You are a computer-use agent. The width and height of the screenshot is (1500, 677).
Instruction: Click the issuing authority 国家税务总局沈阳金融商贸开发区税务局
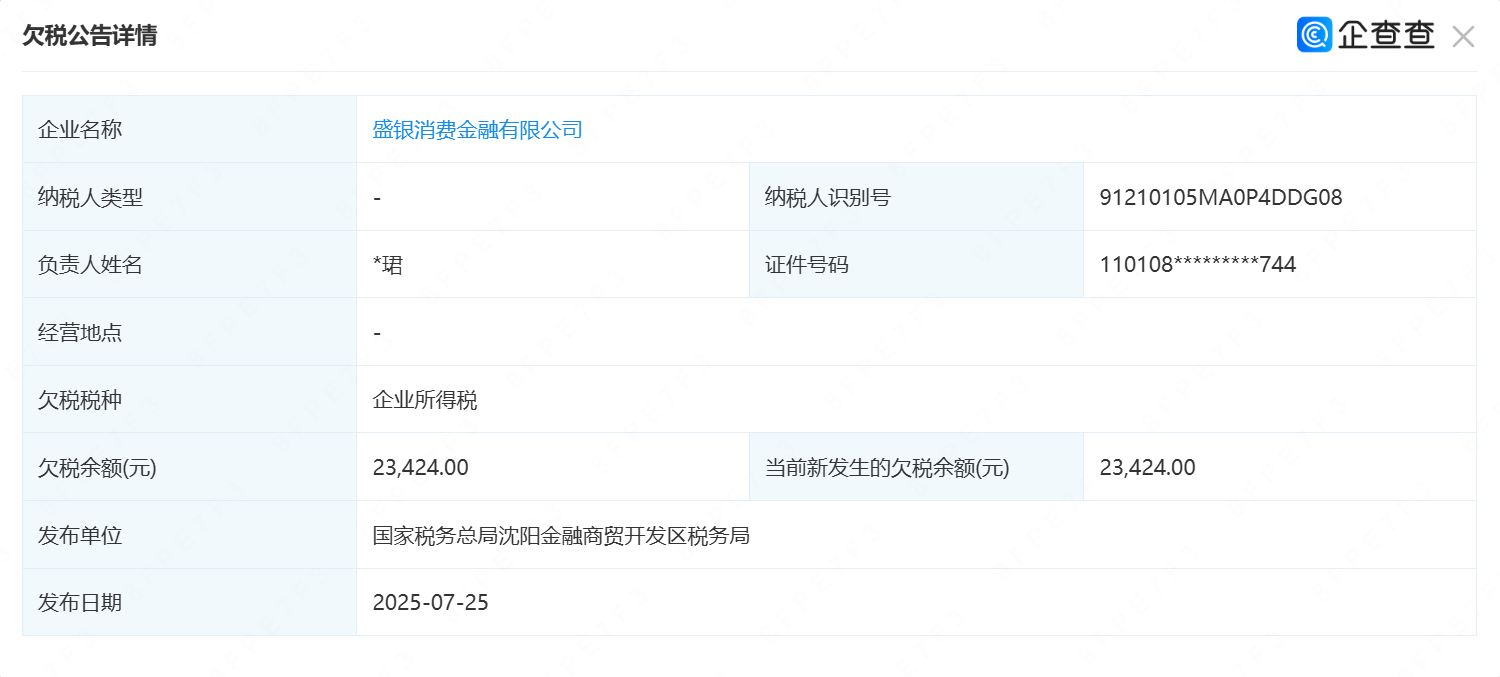click(x=561, y=536)
